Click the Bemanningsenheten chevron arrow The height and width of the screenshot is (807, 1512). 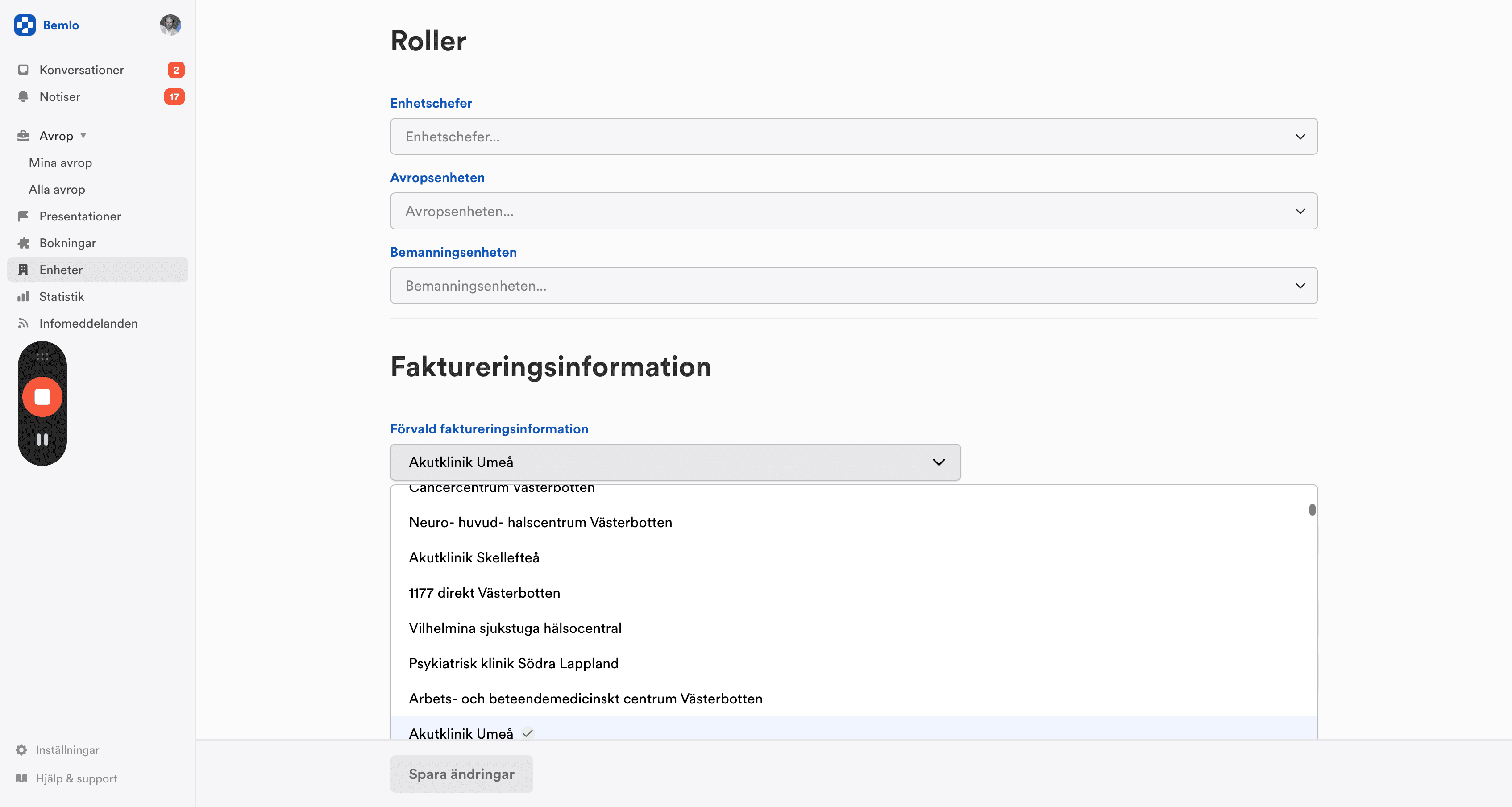[x=1300, y=286]
